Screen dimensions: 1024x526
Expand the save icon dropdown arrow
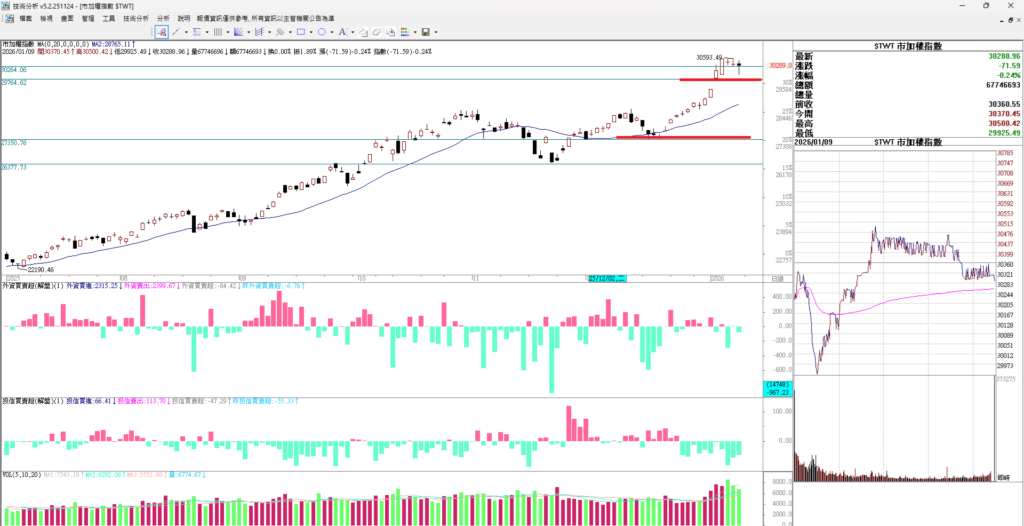point(436,32)
